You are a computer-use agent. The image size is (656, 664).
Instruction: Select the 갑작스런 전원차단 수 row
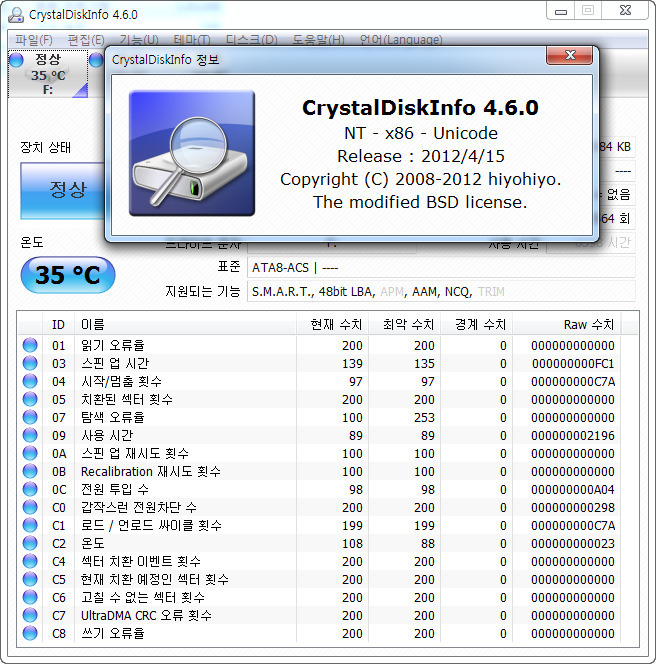(x=320, y=507)
